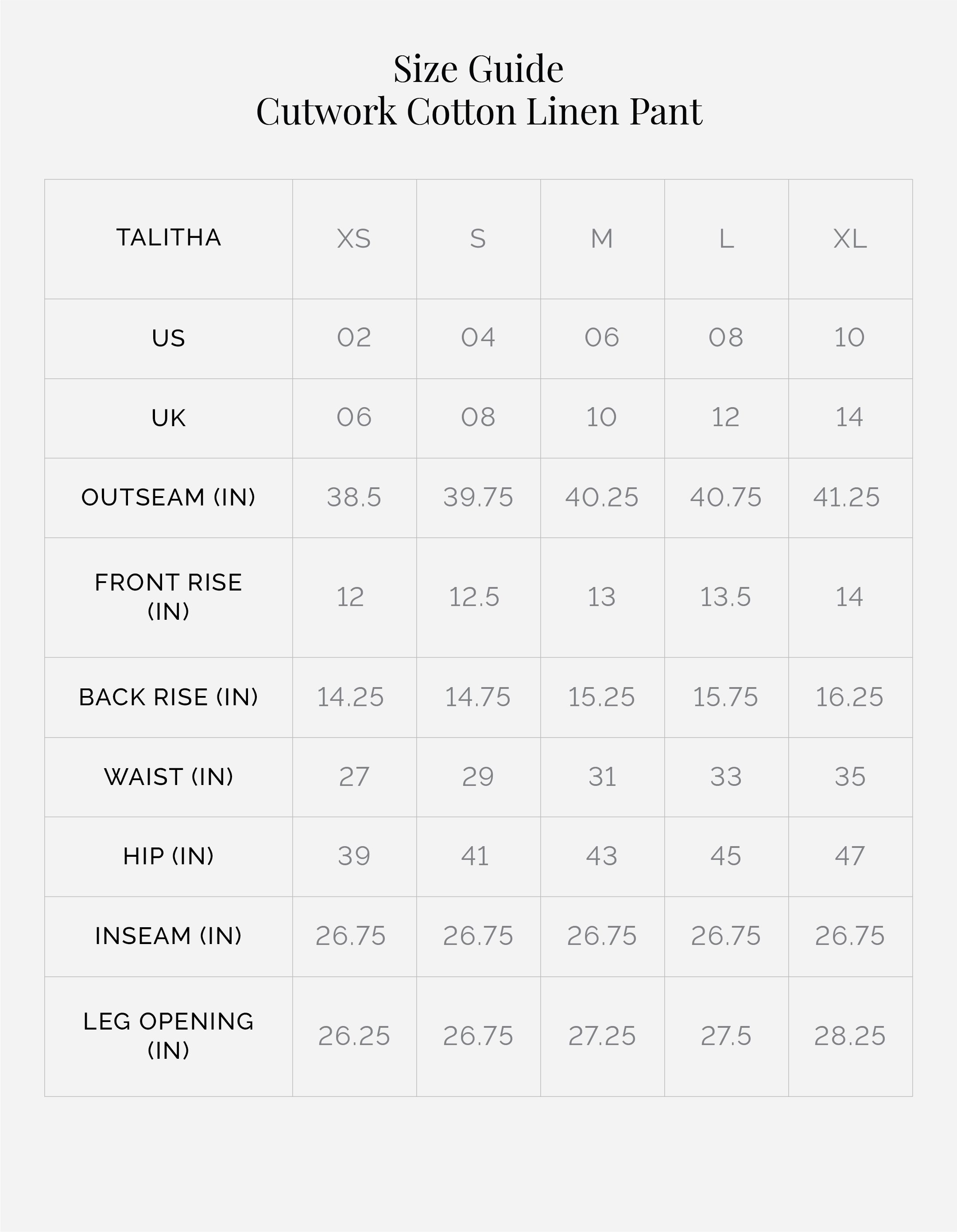957x1232 pixels.
Task: Select the BACK RISE (IN) row label
Action: 169,697
